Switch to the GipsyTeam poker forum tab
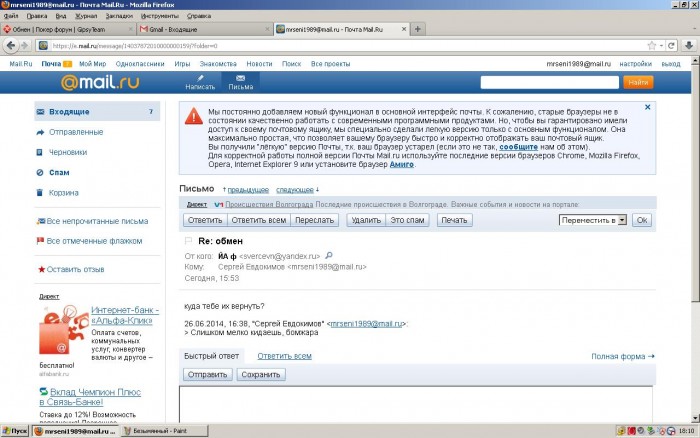700x438 pixels. [x=67, y=29]
